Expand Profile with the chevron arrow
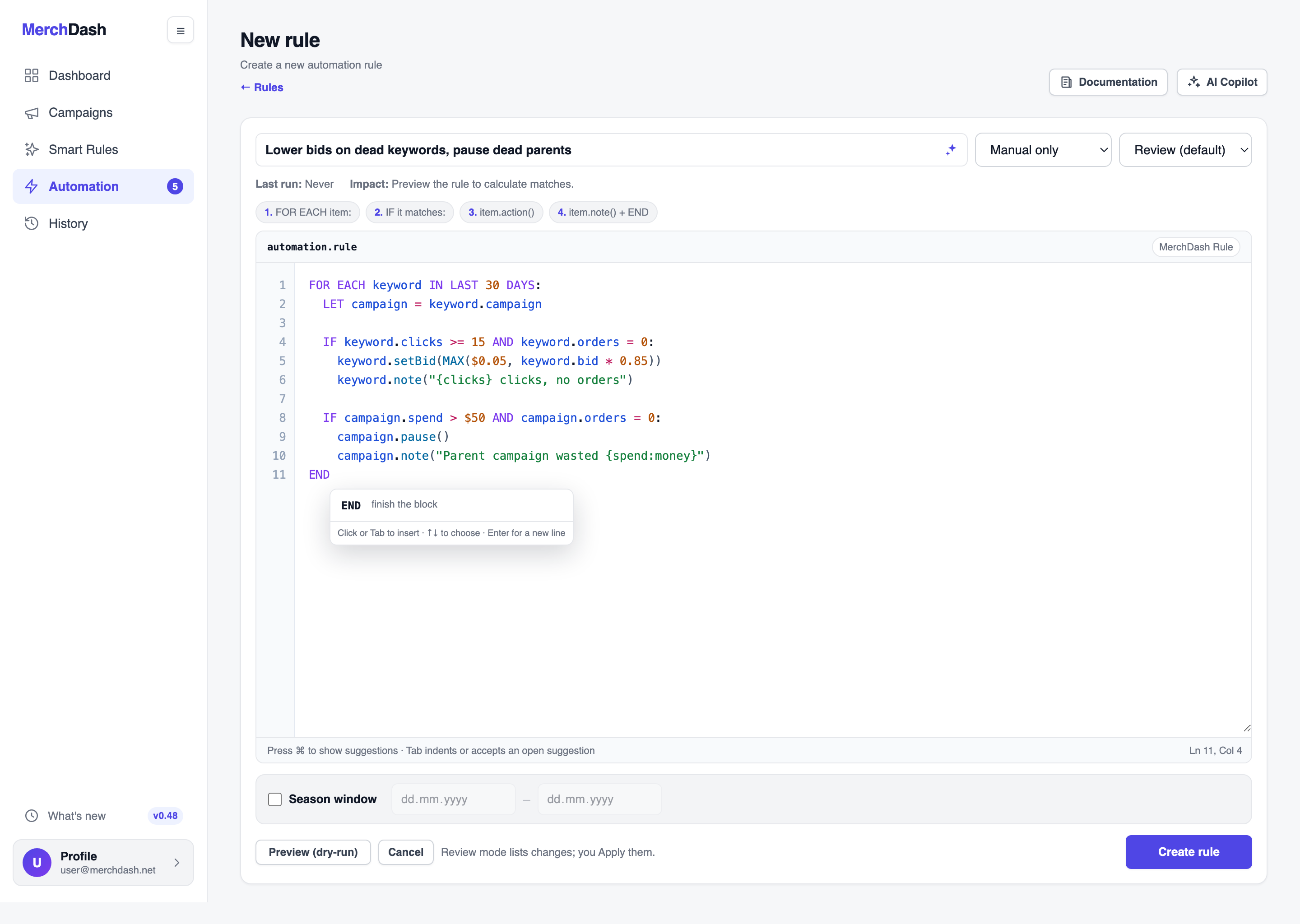The height and width of the screenshot is (924, 1300). pos(177,863)
